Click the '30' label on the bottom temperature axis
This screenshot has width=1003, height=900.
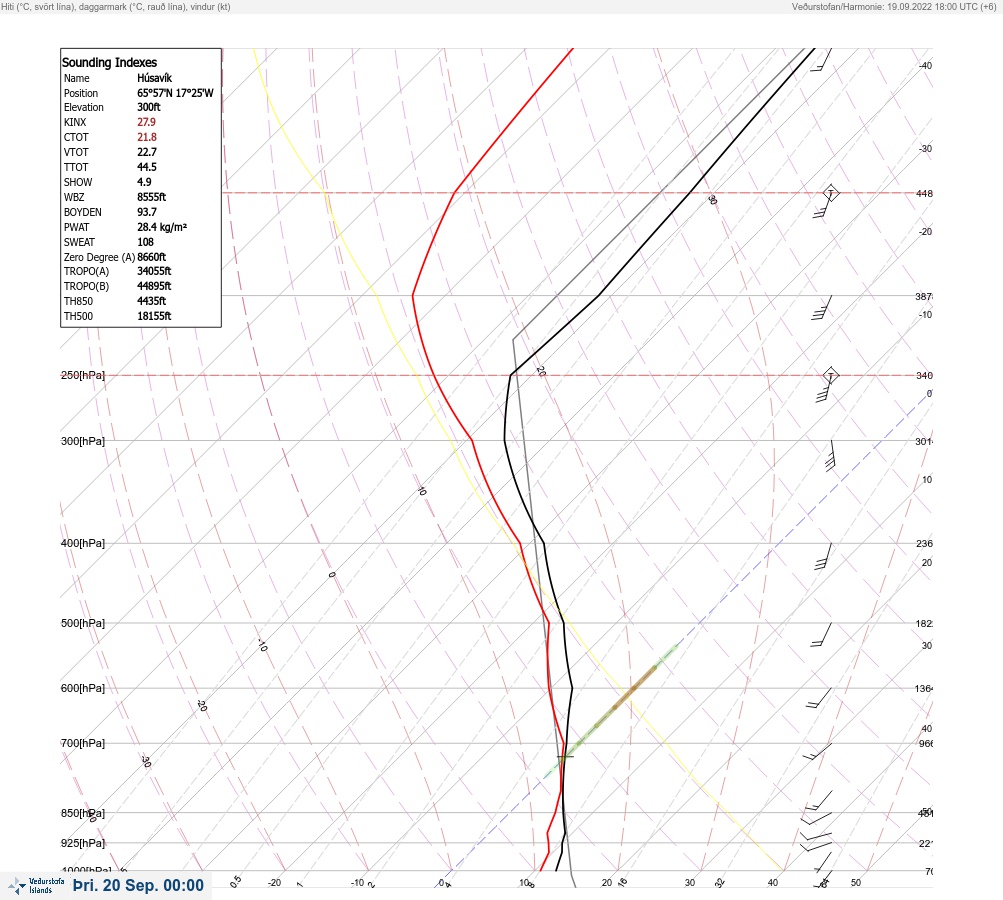coord(690,883)
